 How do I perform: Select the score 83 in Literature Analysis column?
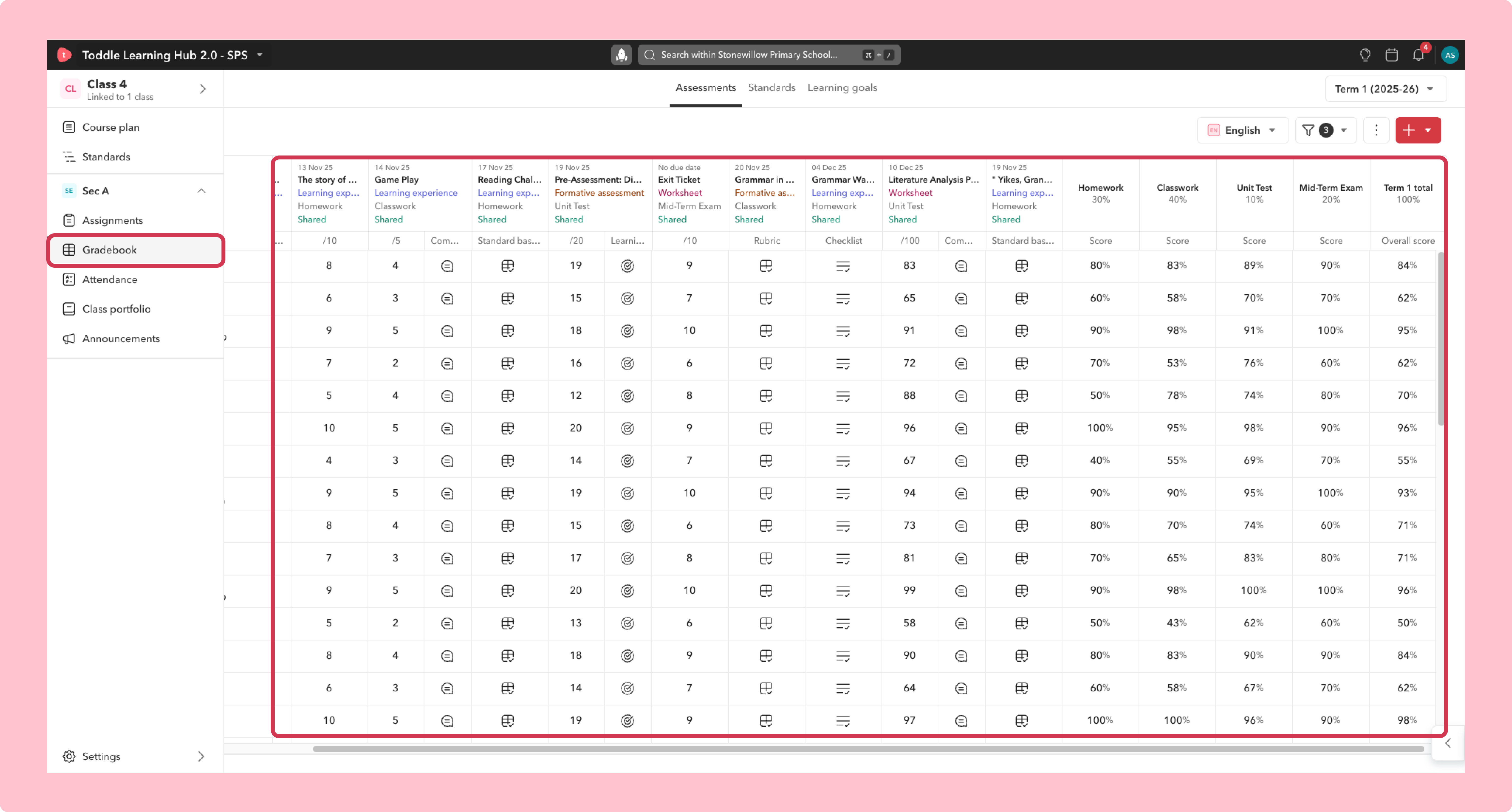909,266
